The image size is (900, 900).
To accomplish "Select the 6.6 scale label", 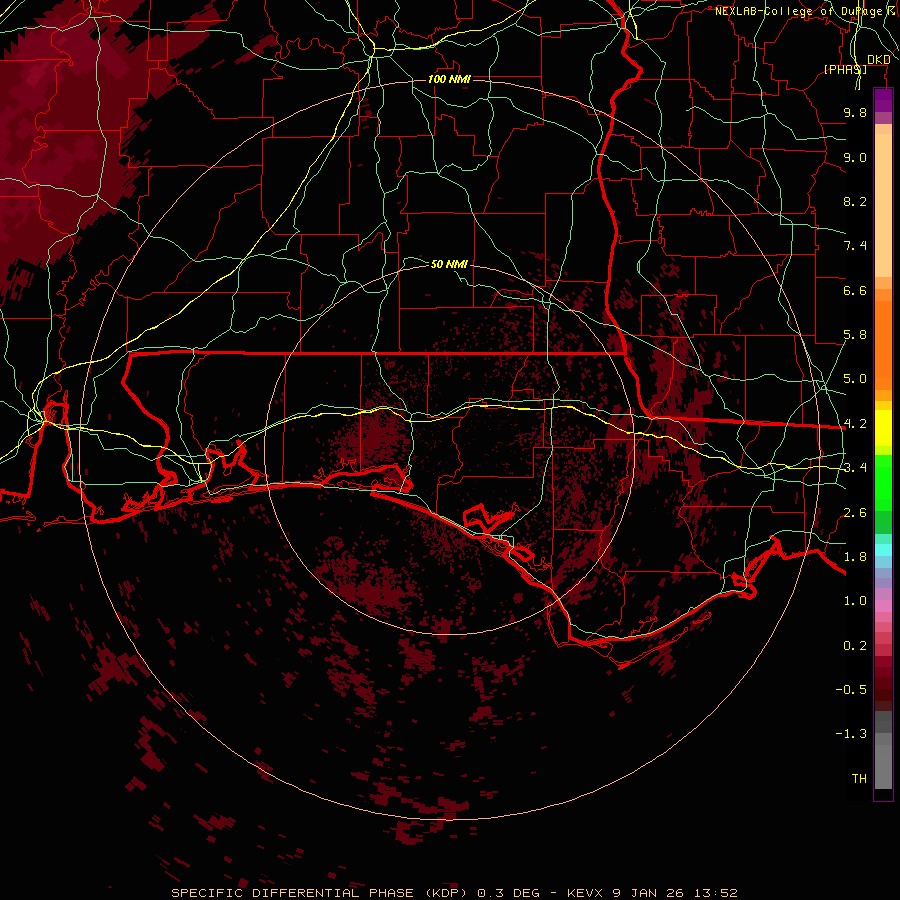I will pos(855,290).
